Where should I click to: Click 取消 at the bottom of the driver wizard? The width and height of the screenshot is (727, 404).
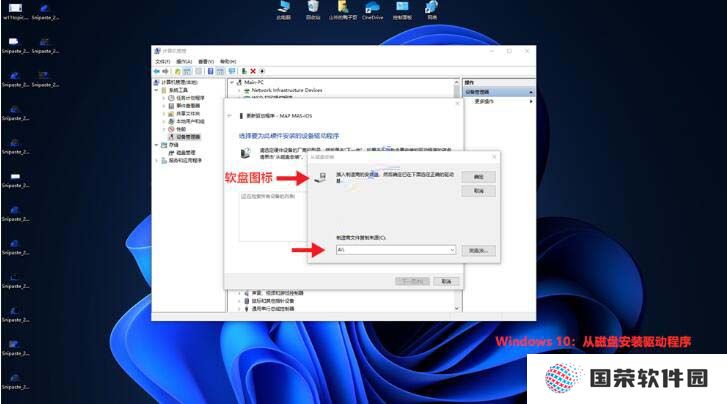[x=446, y=281]
